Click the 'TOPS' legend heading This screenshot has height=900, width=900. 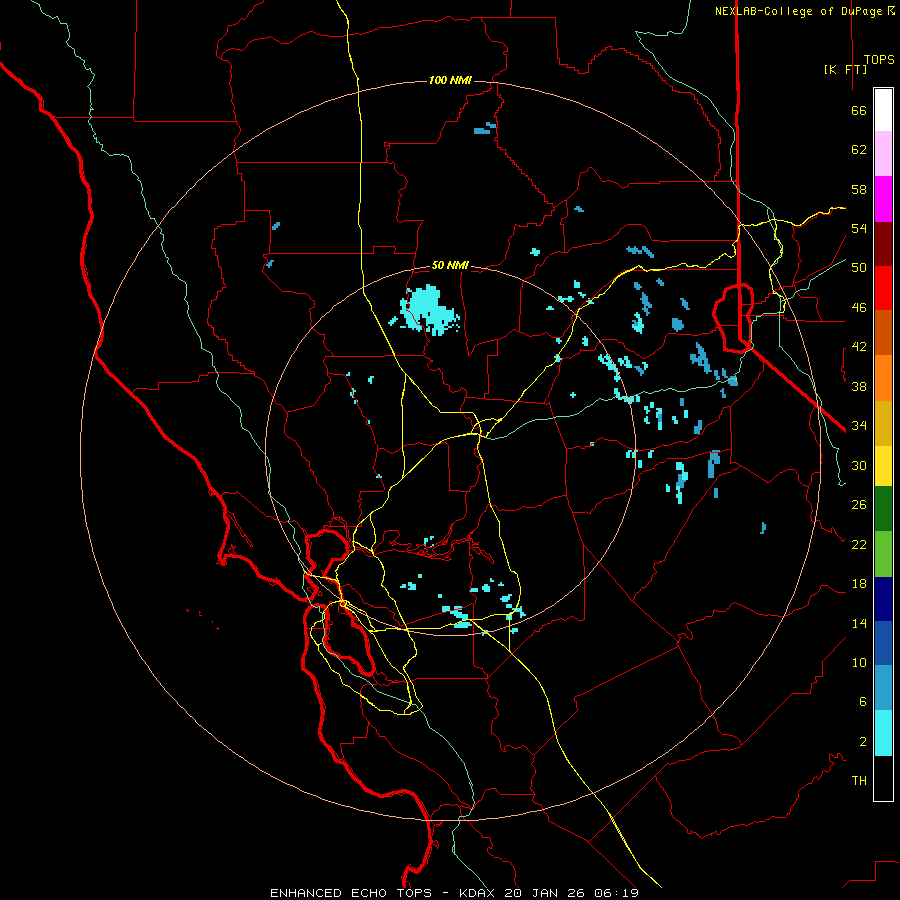[879, 60]
